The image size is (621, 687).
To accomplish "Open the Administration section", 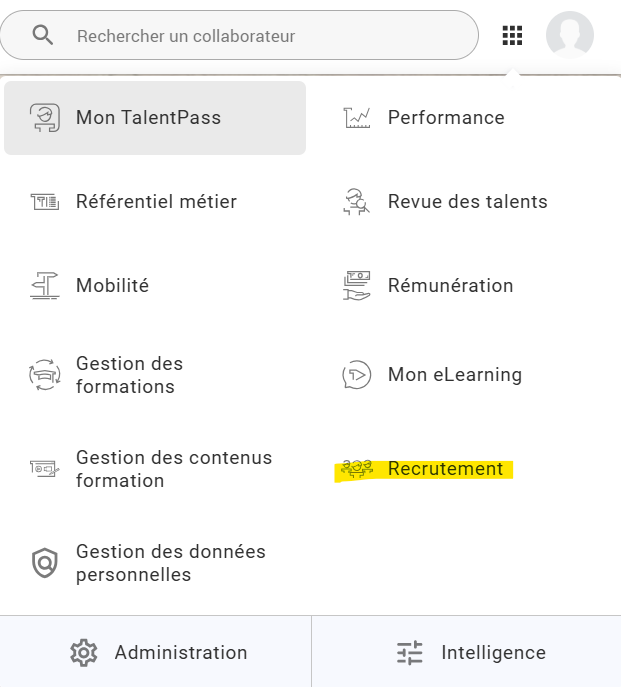I will click(158, 653).
